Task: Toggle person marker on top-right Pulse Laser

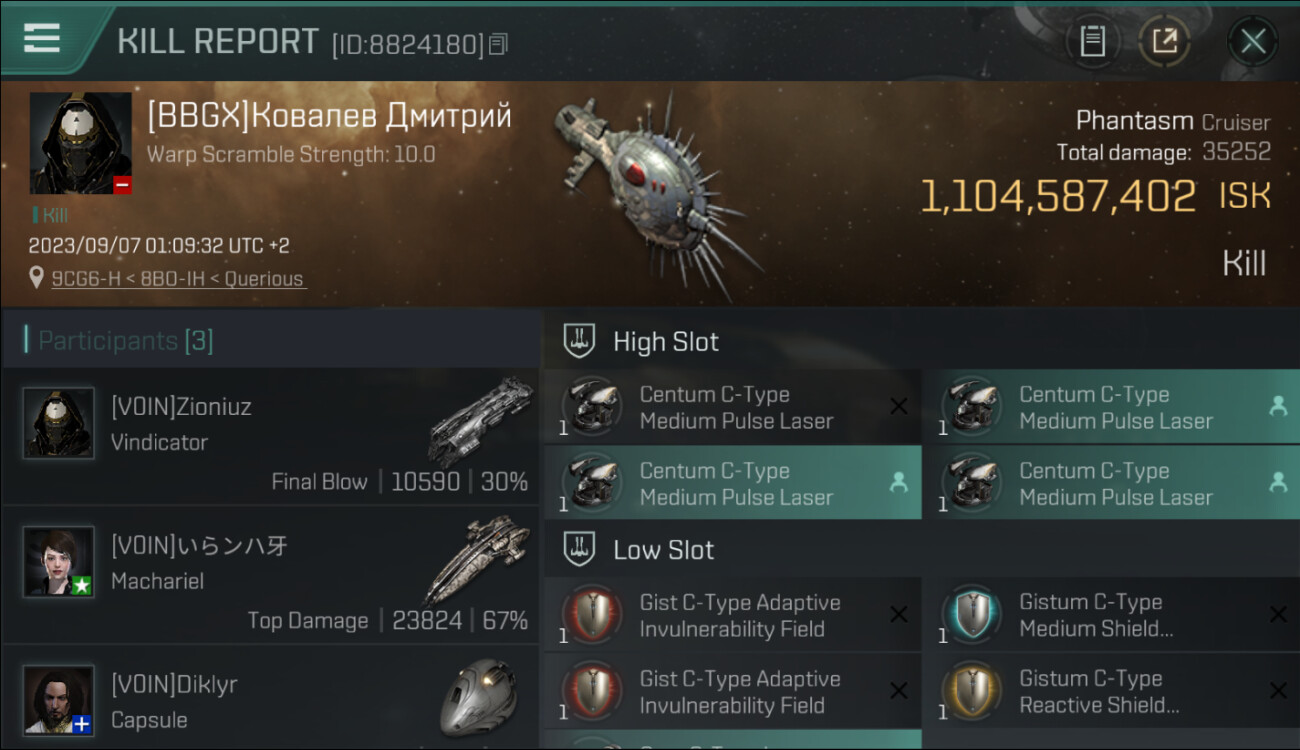Action: pos(1277,406)
